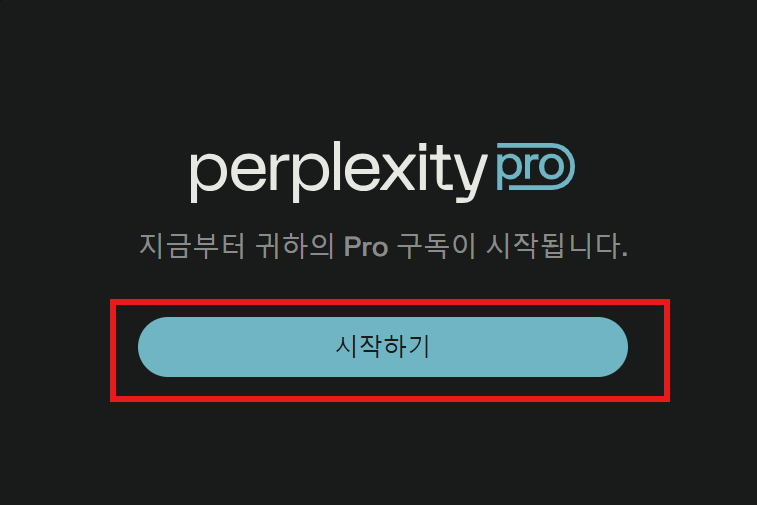Tap the 시작하기 label text
This screenshot has width=757, height=505.
(383, 347)
